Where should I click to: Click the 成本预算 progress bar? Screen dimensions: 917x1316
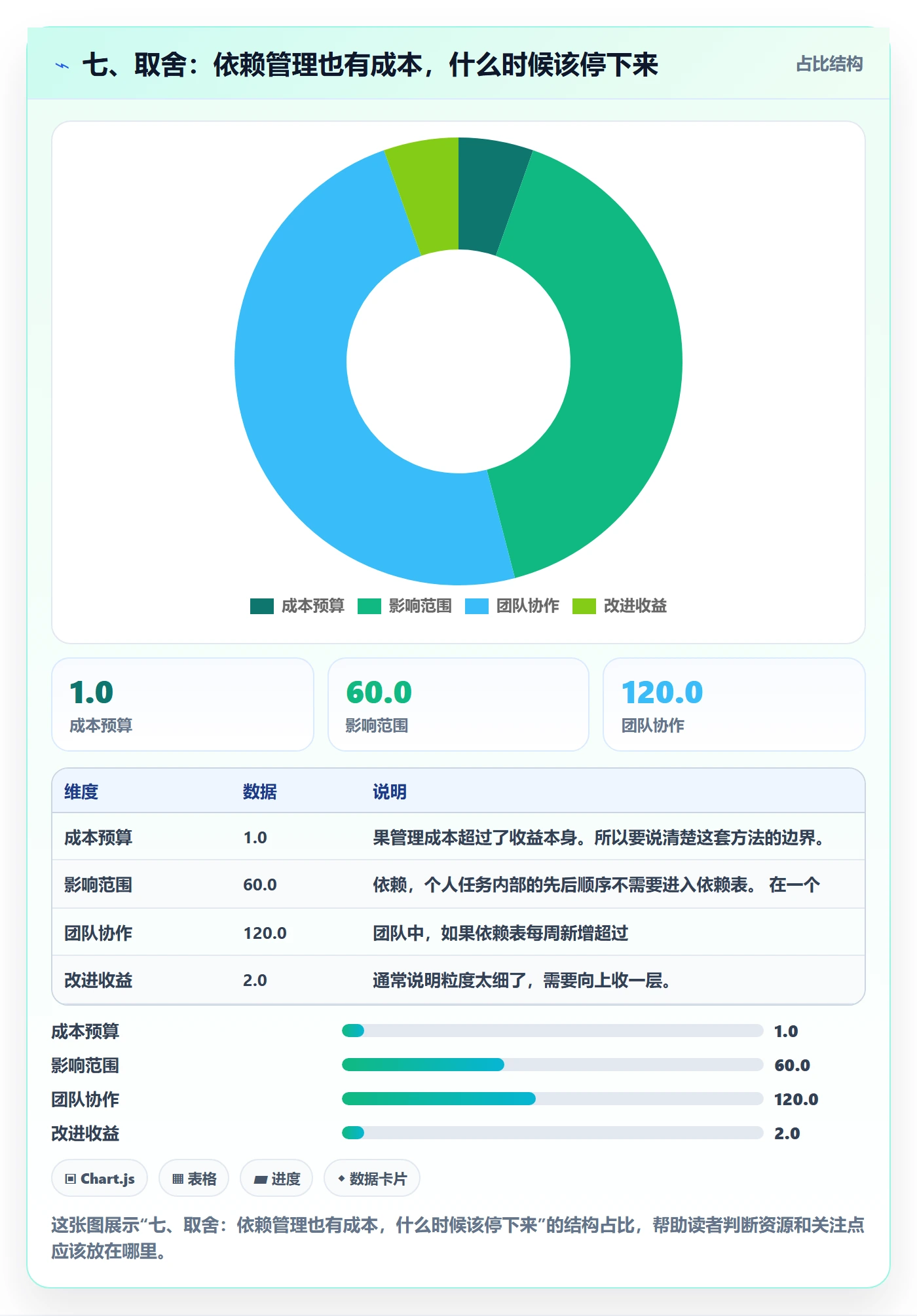(552, 1031)
